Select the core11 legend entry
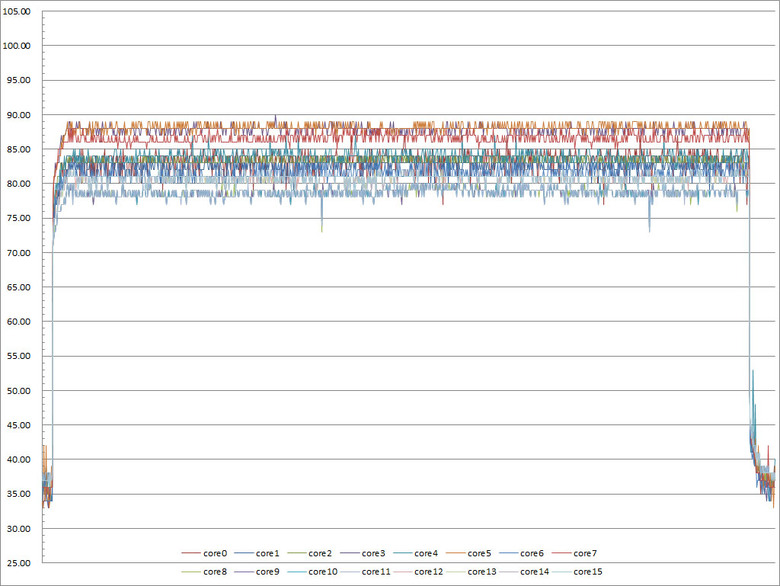This screenshot has height=586, width=780. (365, 572)
